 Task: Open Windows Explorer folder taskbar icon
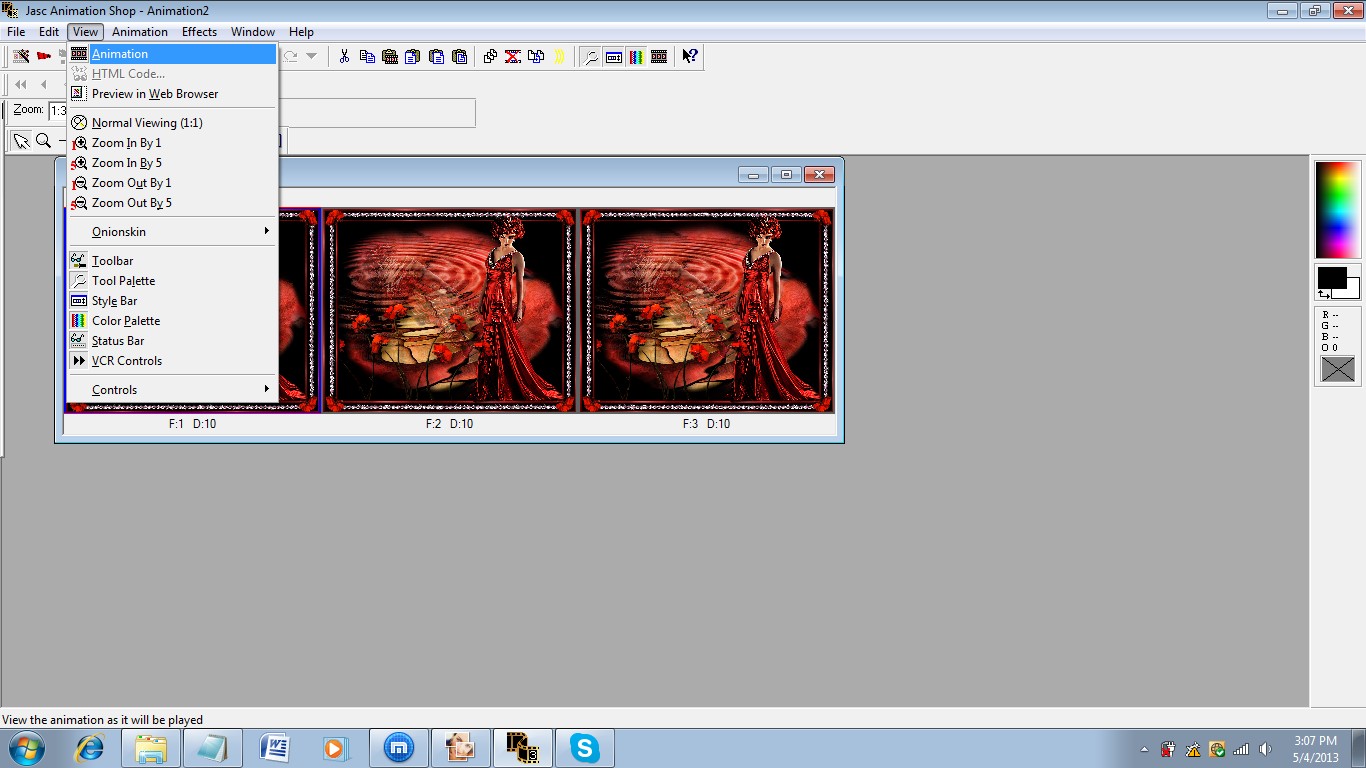point(151,747)
